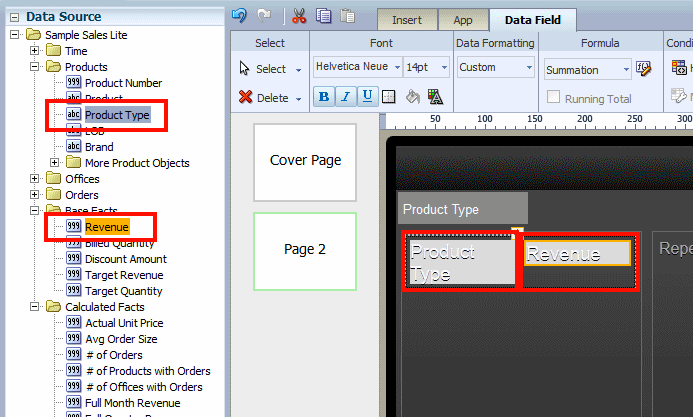Collapse the Base Facts folder
Viewport: 693px width, 417px height.
click(x=34, y=210)
